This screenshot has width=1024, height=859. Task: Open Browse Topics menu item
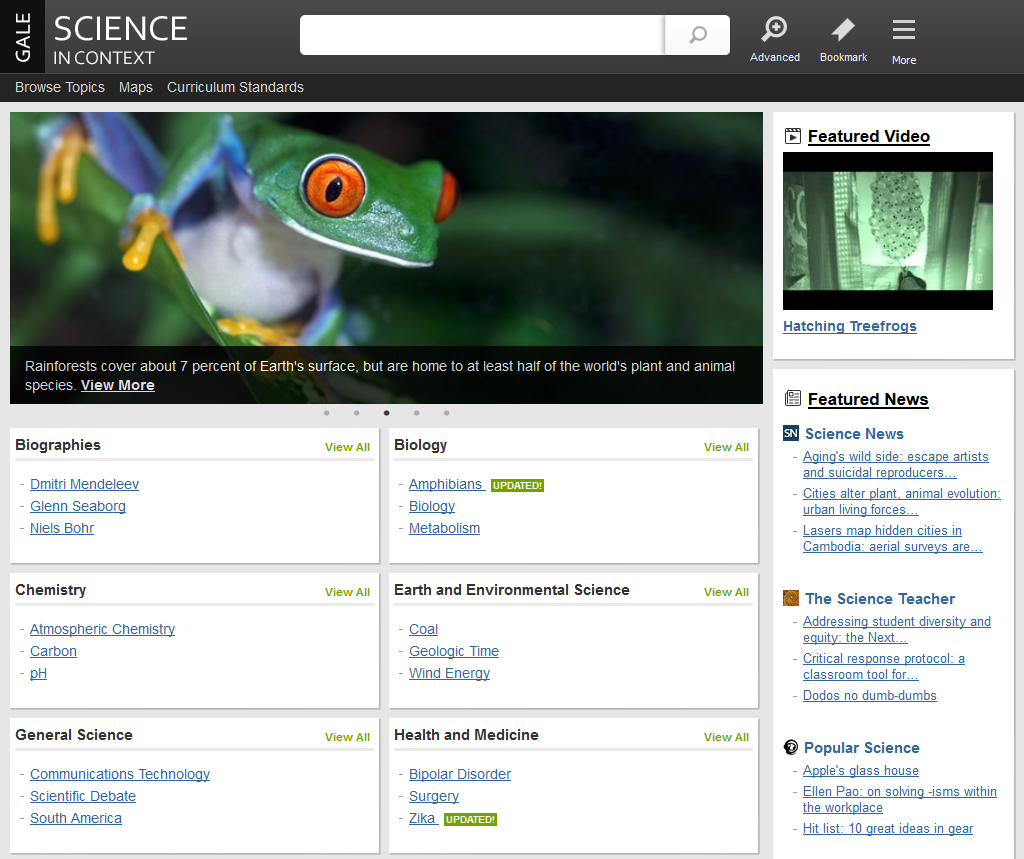click(x=60, y=87)
